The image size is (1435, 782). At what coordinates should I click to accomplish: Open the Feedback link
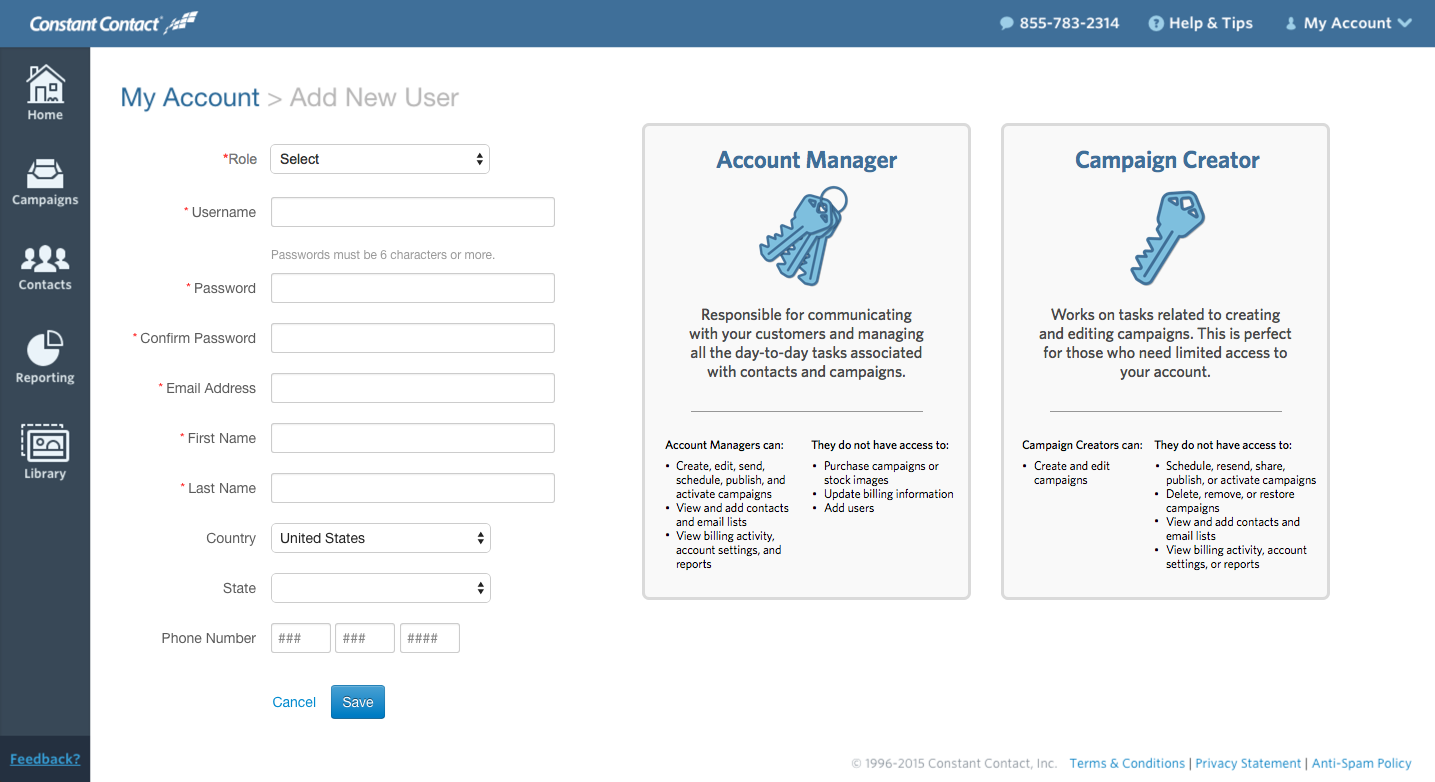click(x=45, y=759)
